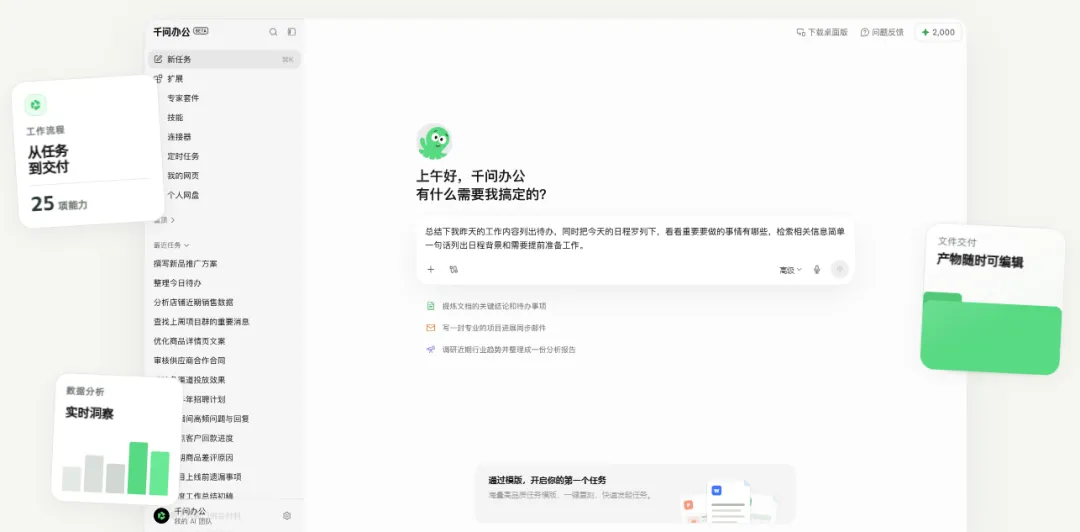The image size is (1080, 532).
Task: Click the prompt text input field
Action: click(x=635, y=238)
